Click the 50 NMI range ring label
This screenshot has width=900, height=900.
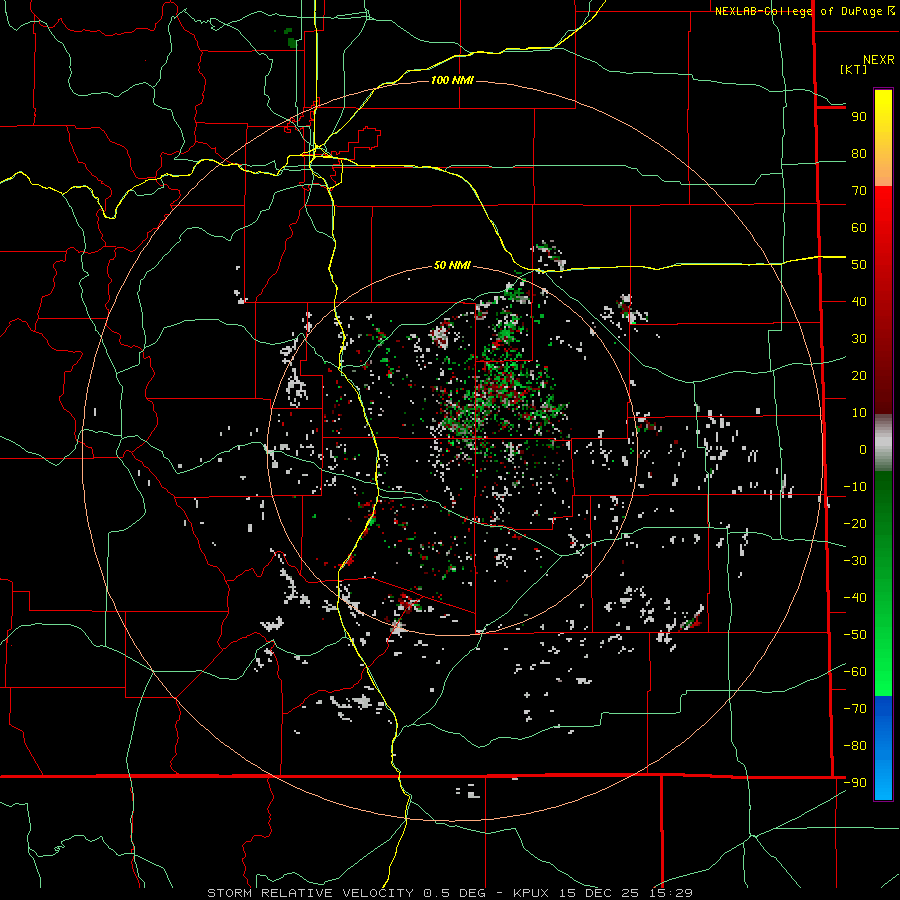(x=452, y=265)
